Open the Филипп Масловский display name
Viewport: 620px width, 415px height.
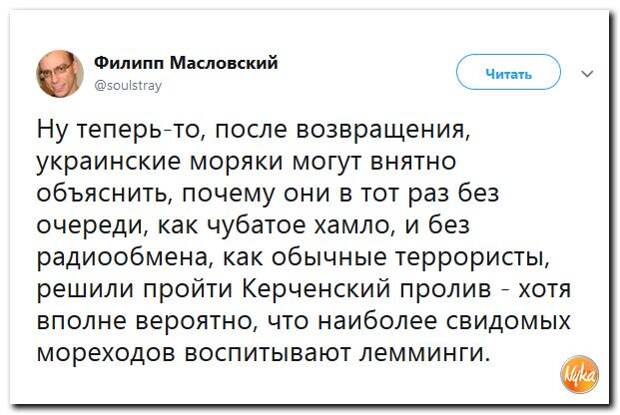[x=186, y=62]
